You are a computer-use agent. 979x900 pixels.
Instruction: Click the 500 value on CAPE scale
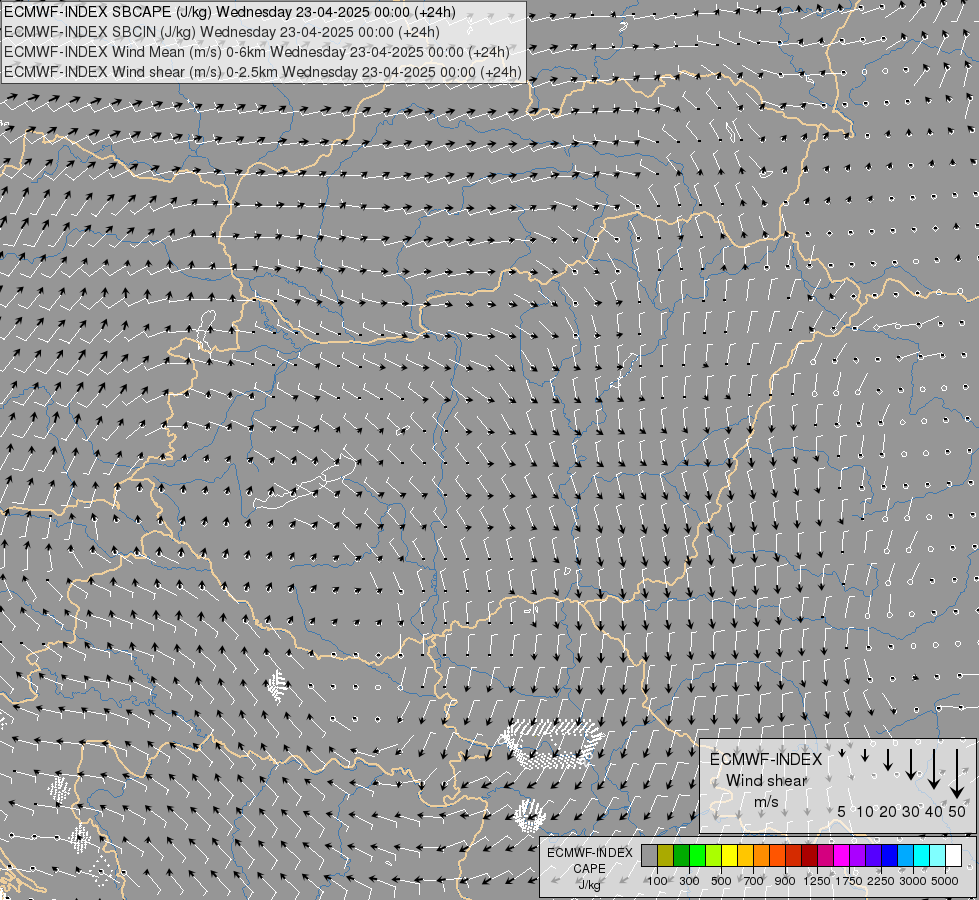click(x=721, y=881)
